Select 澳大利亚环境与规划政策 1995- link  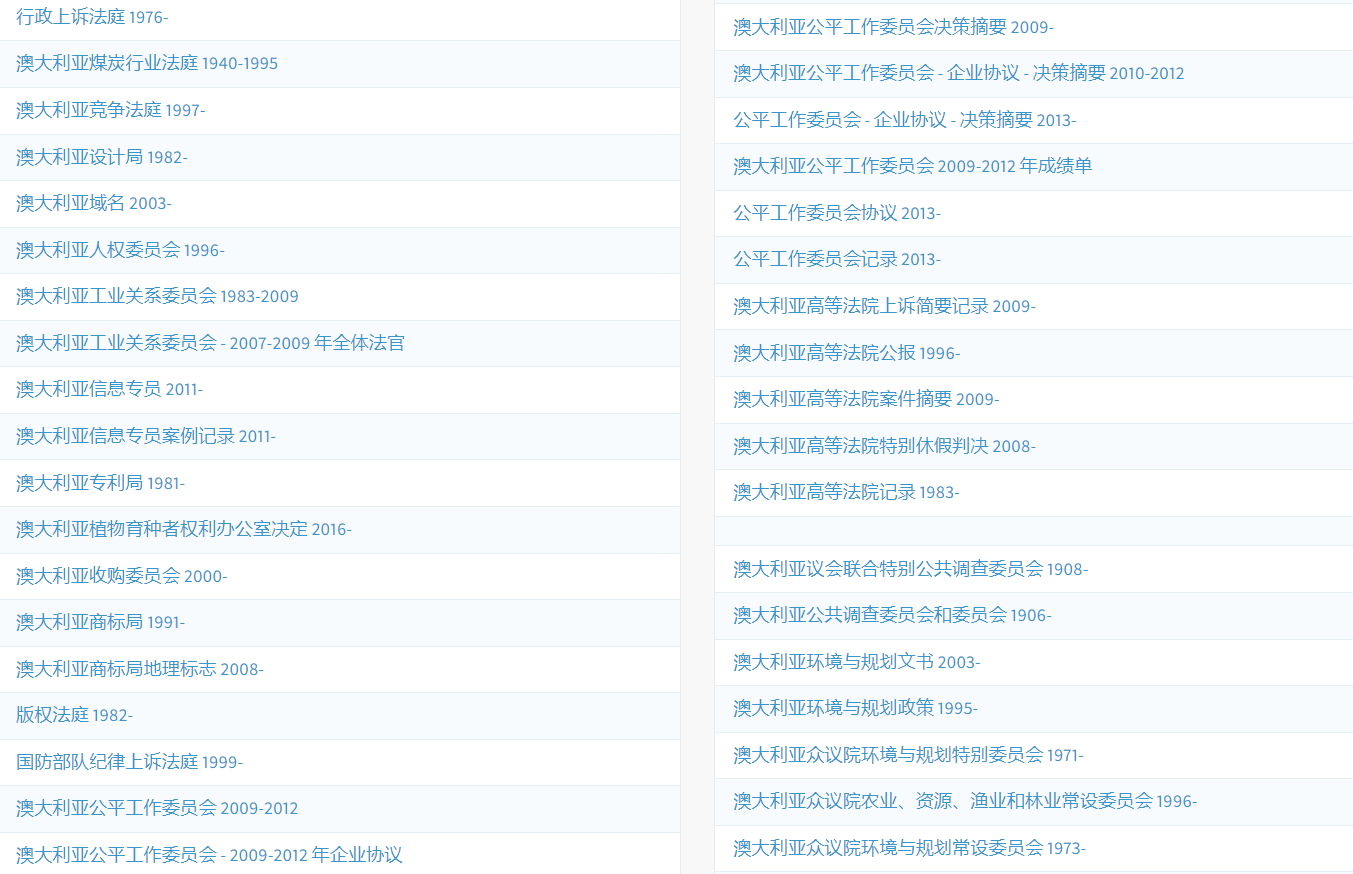856,708
